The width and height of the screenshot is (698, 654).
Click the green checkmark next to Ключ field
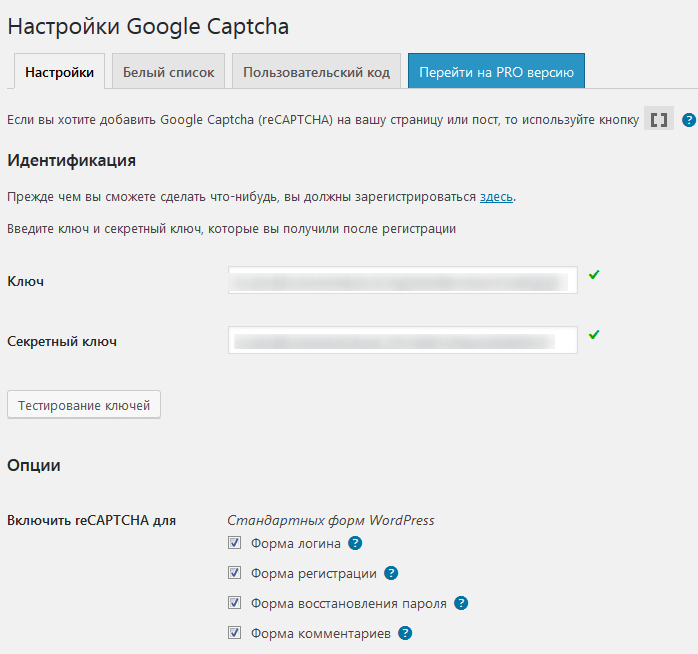594,274
